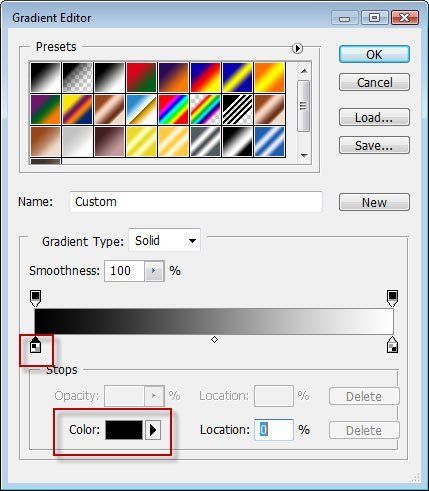Click the gradient midpoint diamond marker

pos(214,340)
